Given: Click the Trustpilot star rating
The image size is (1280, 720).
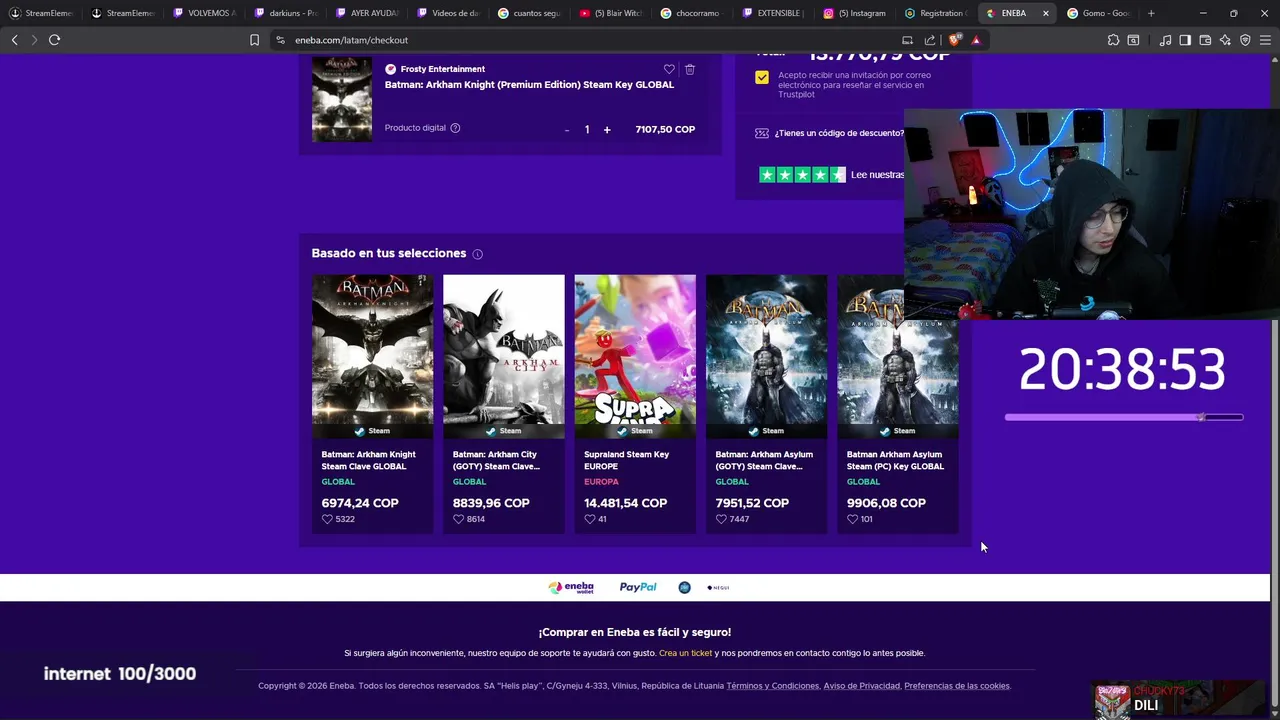Looking at the screenshot, I should tap(802, 175).
